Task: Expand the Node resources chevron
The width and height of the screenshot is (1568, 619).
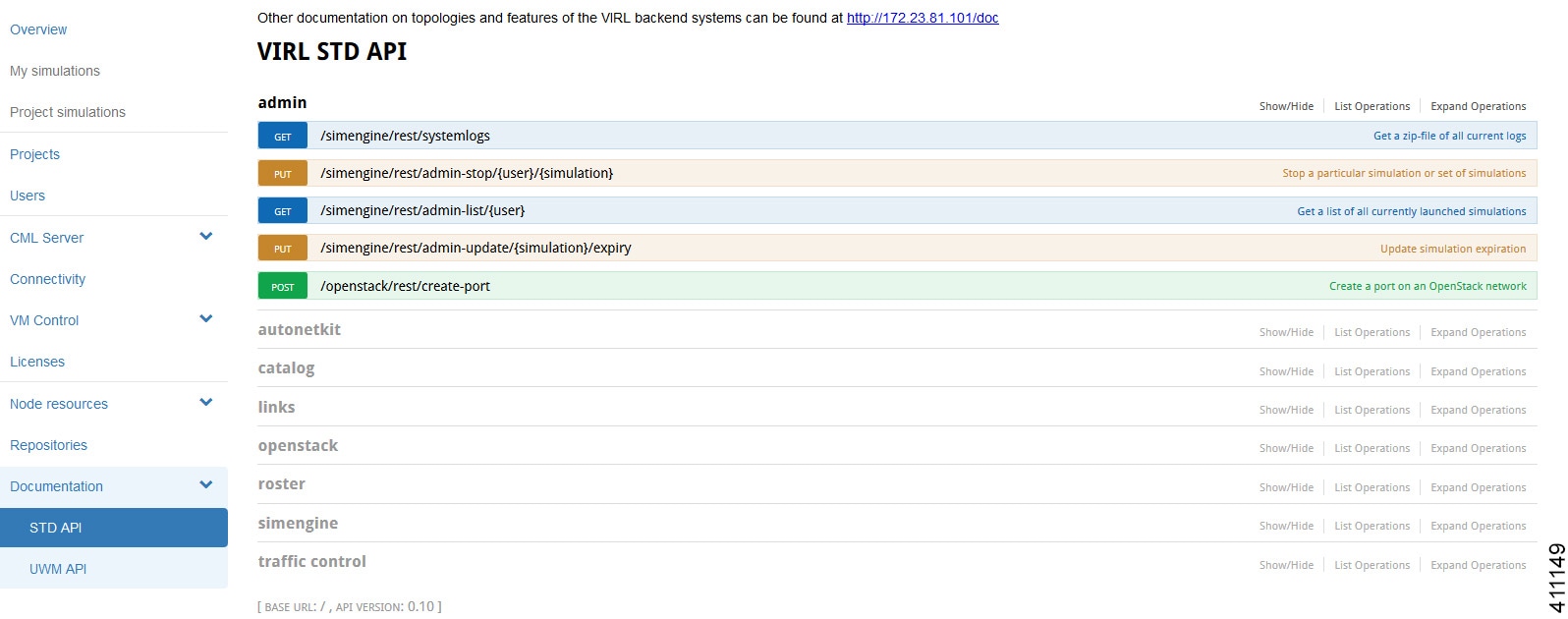Action: [x=206, y=403]
